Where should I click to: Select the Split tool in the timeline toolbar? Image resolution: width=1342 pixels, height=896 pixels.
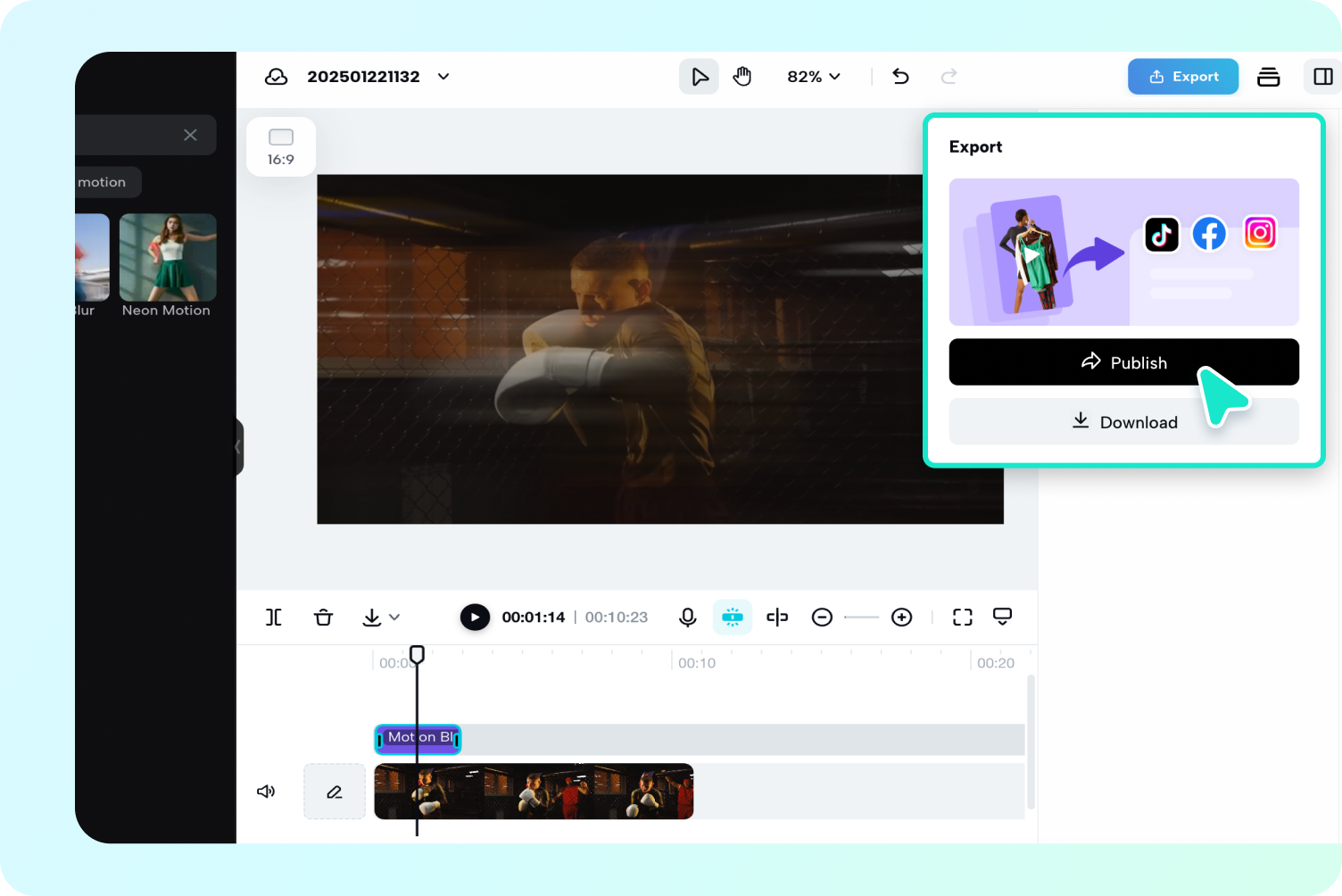pyautogui.click(x=273, y=617)
